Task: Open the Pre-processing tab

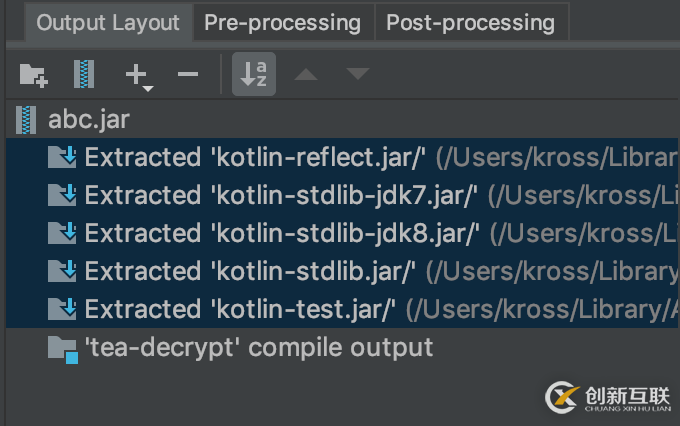Action: pos(282,22)
